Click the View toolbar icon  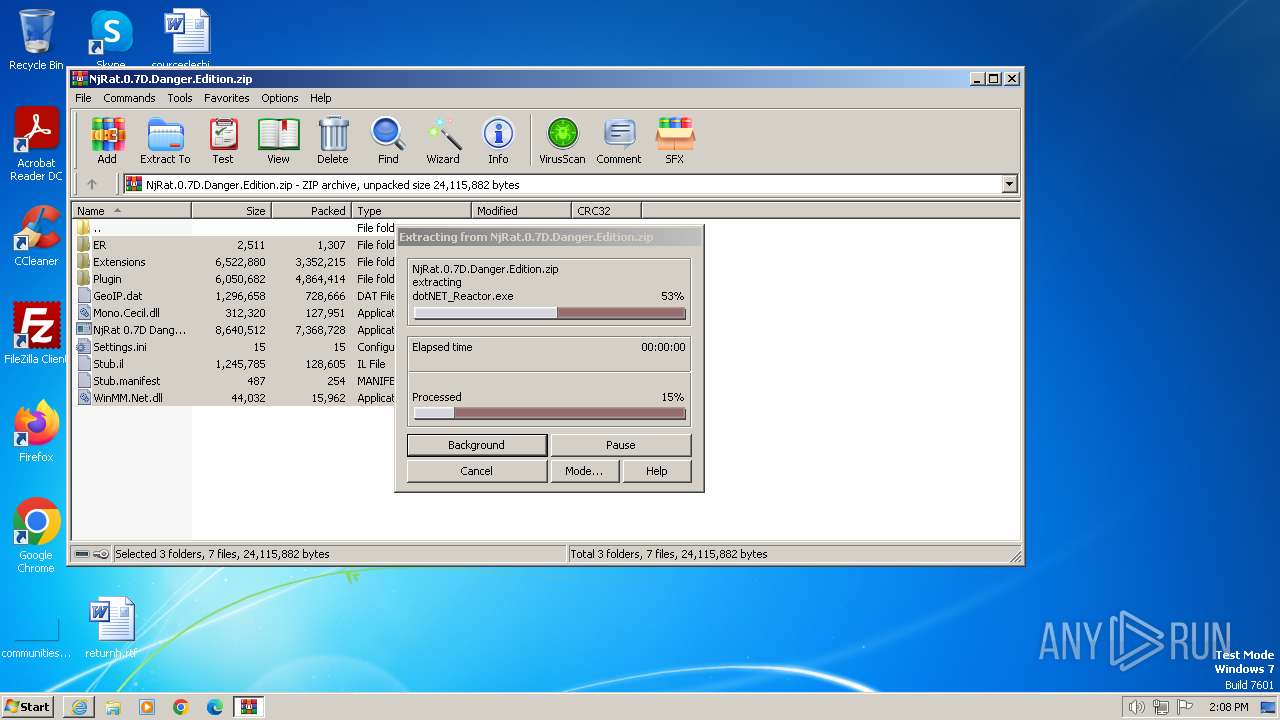click(x=278, y=141)
